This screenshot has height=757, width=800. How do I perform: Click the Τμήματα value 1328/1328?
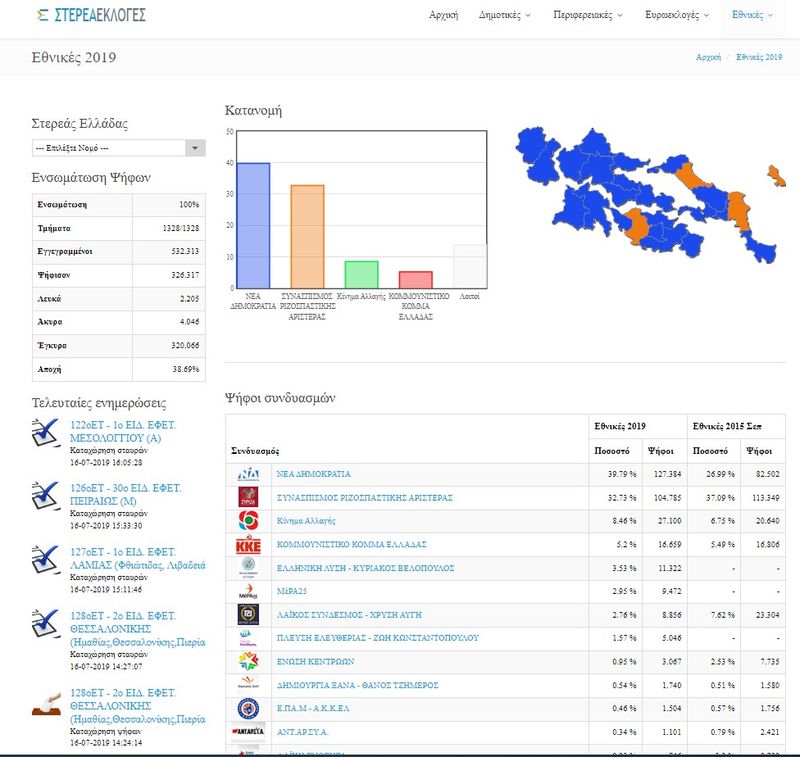click(x=181, y=228)
